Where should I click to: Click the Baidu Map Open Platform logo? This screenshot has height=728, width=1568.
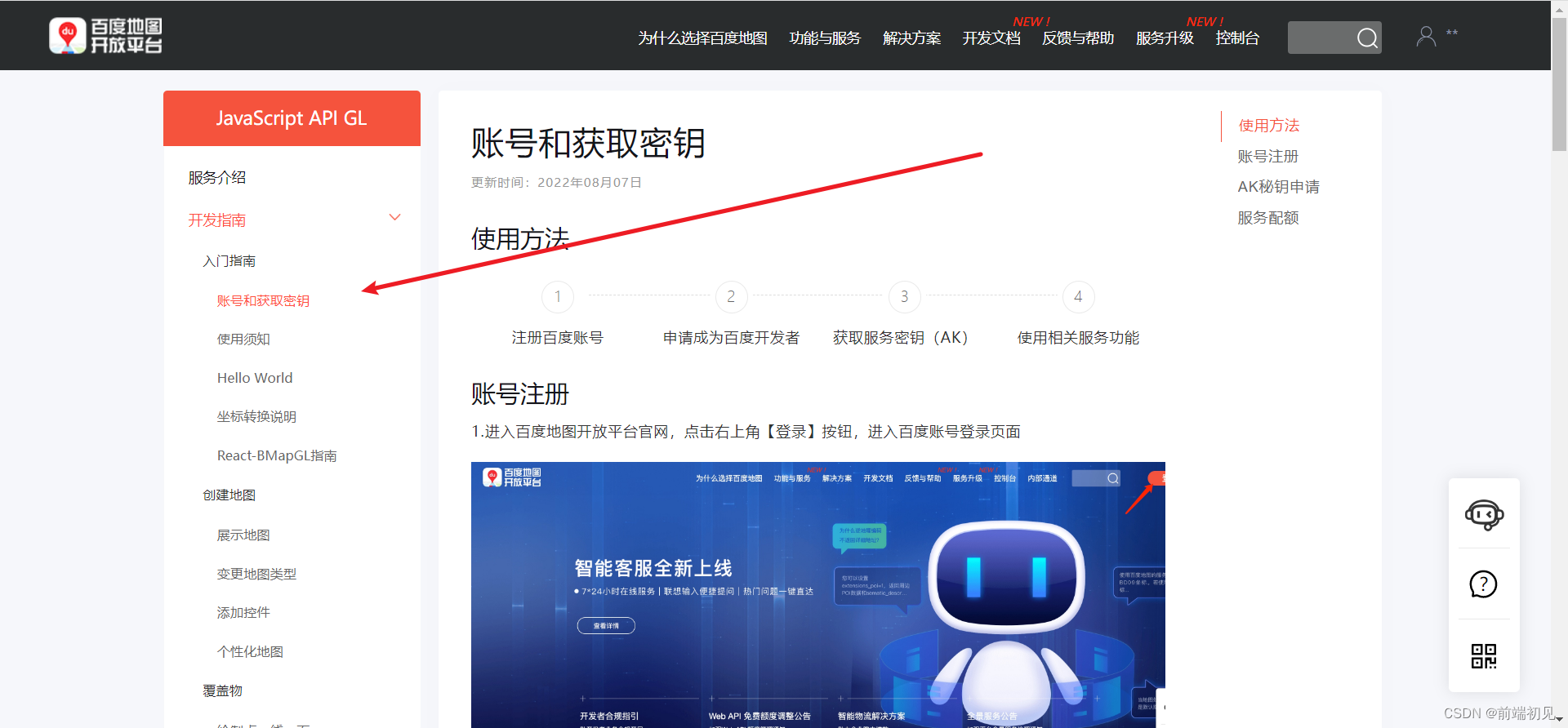pos(105,36)
